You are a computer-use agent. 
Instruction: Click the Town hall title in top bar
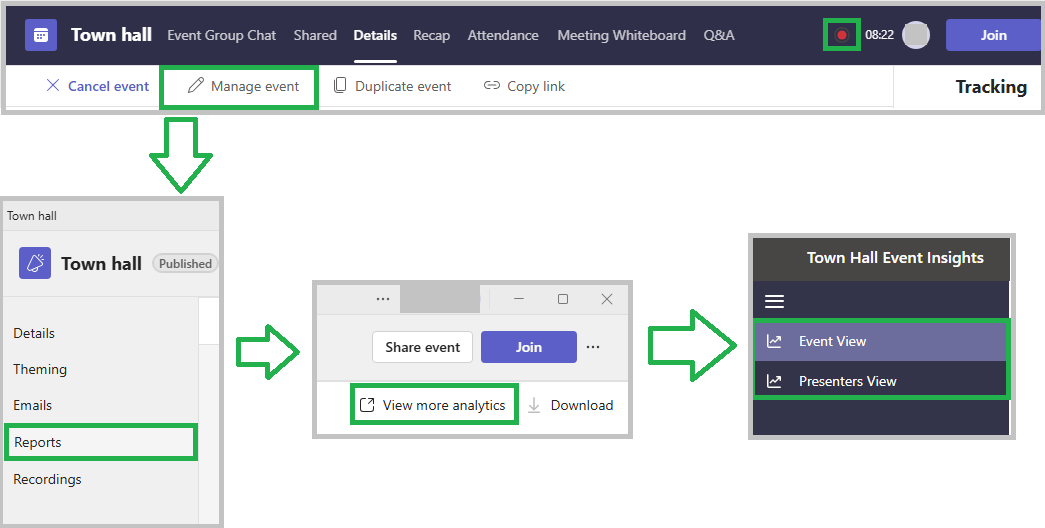point(111,35)
